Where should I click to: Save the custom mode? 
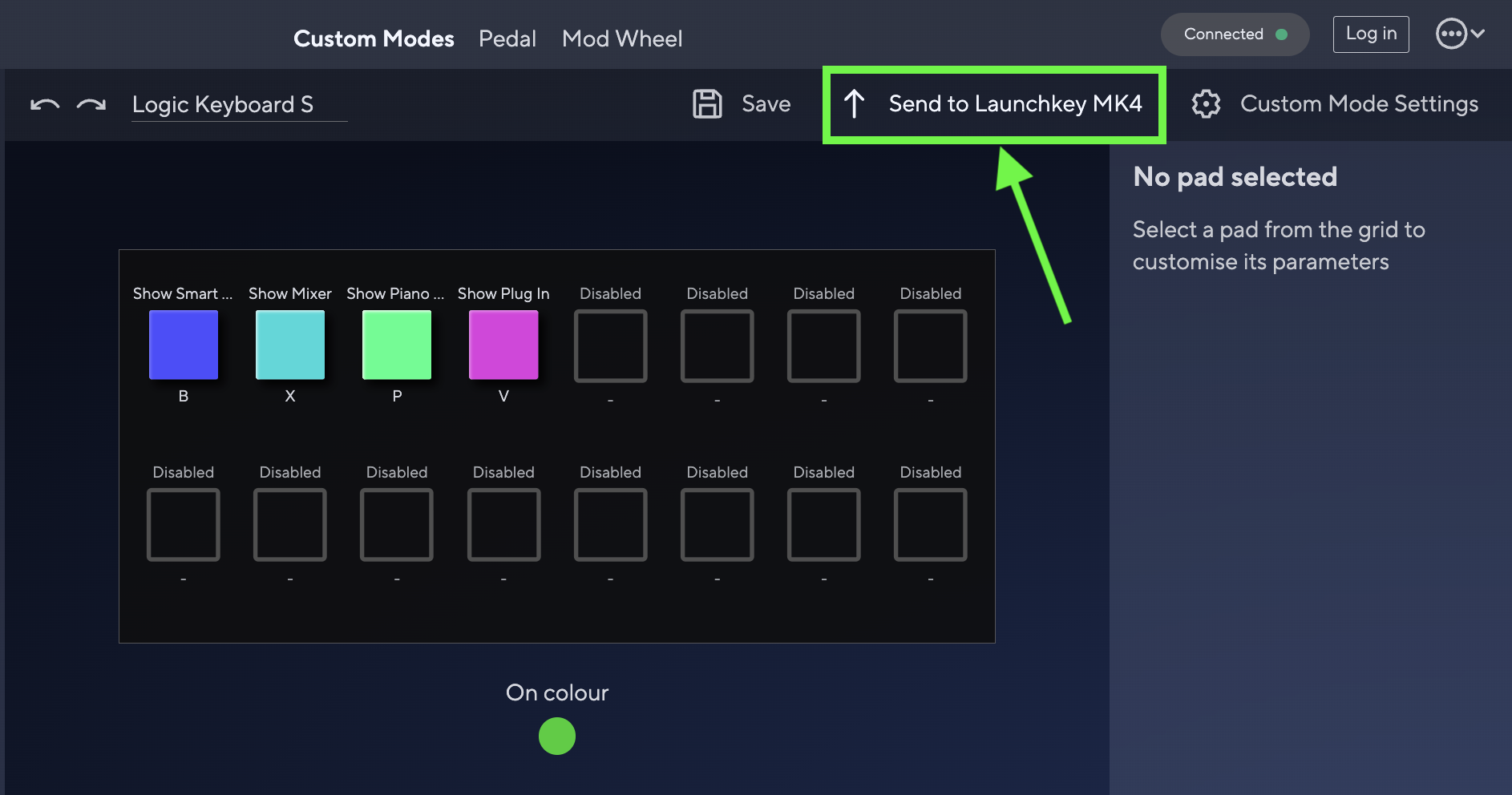coord(742,104)
